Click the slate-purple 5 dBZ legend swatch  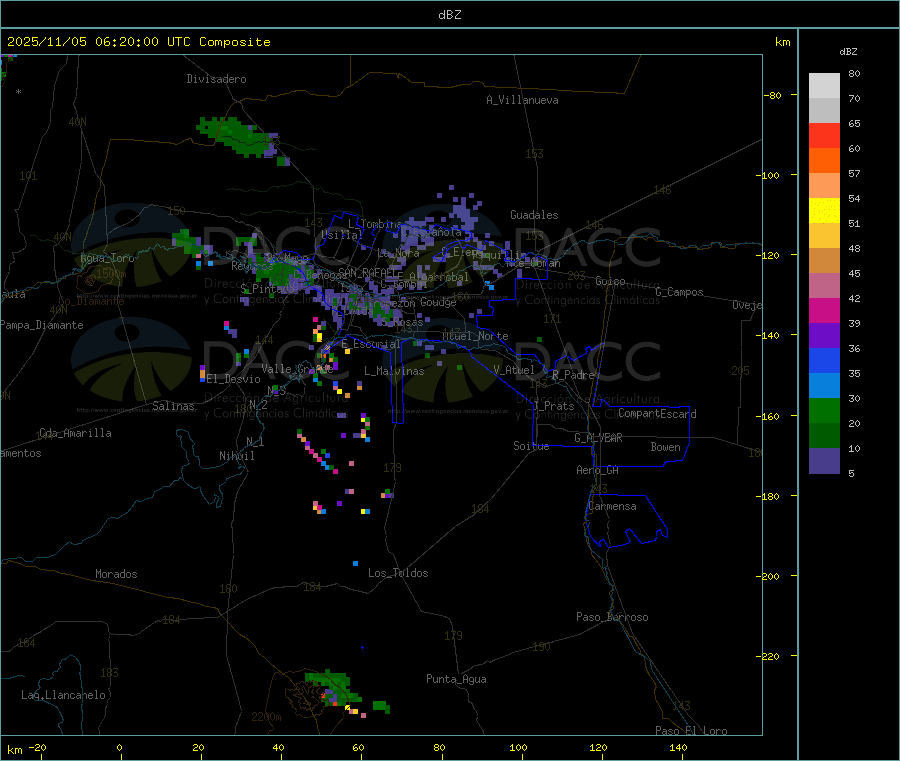(824, 461)
